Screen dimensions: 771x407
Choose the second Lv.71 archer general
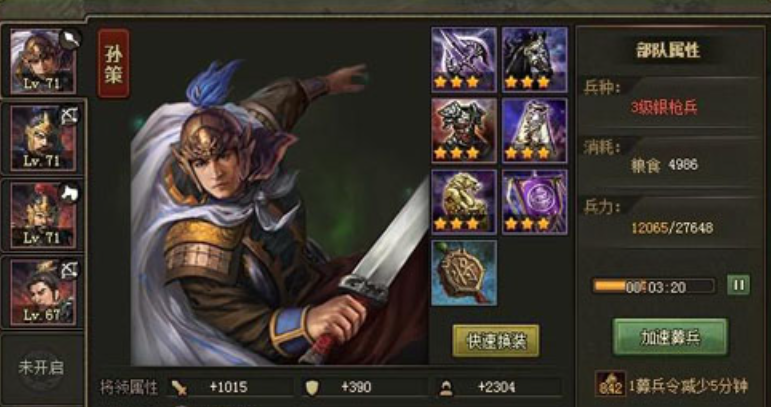click(x=43, y=138)
